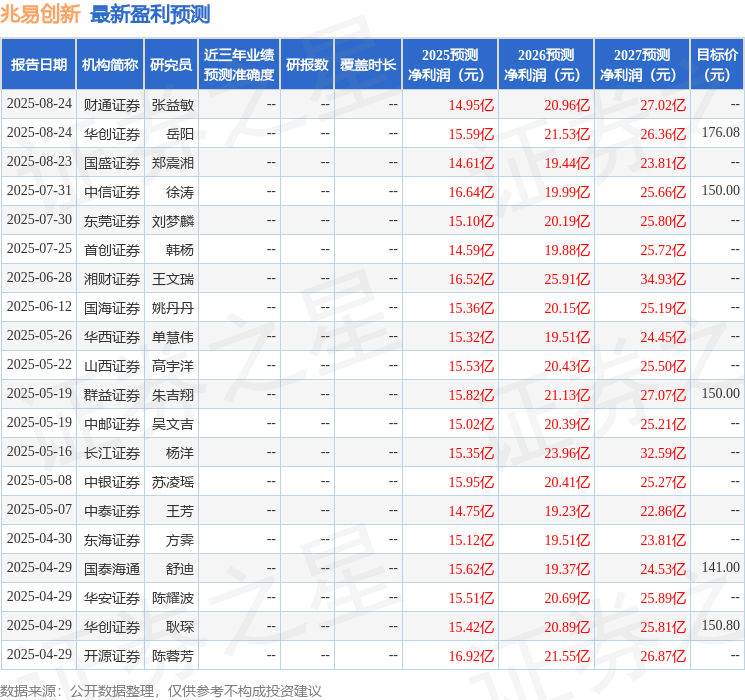
Task: Click the 近三年业绩预测准确度 header
Action: [239, 65]
